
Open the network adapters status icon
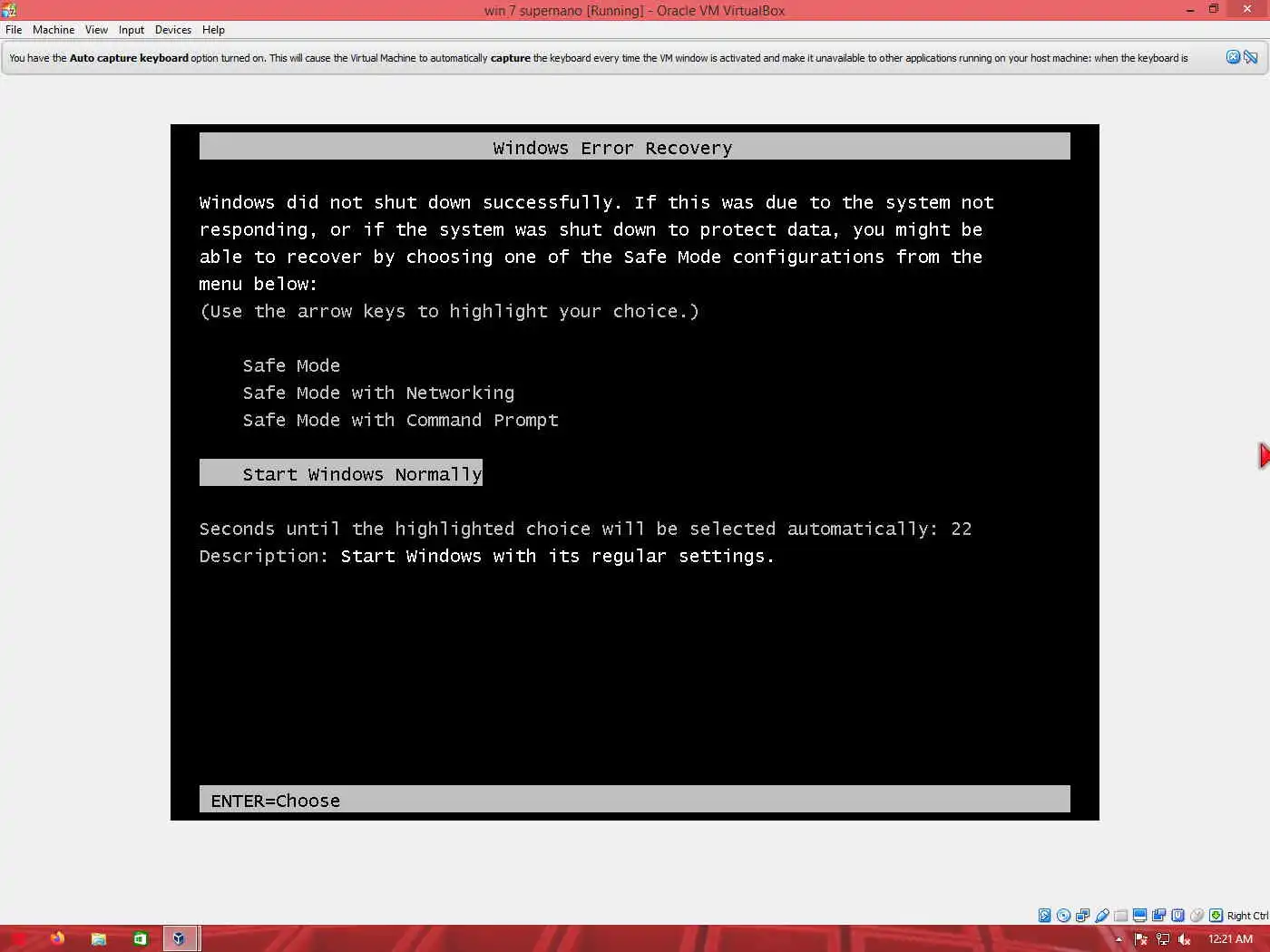[x=1083, y=915]
